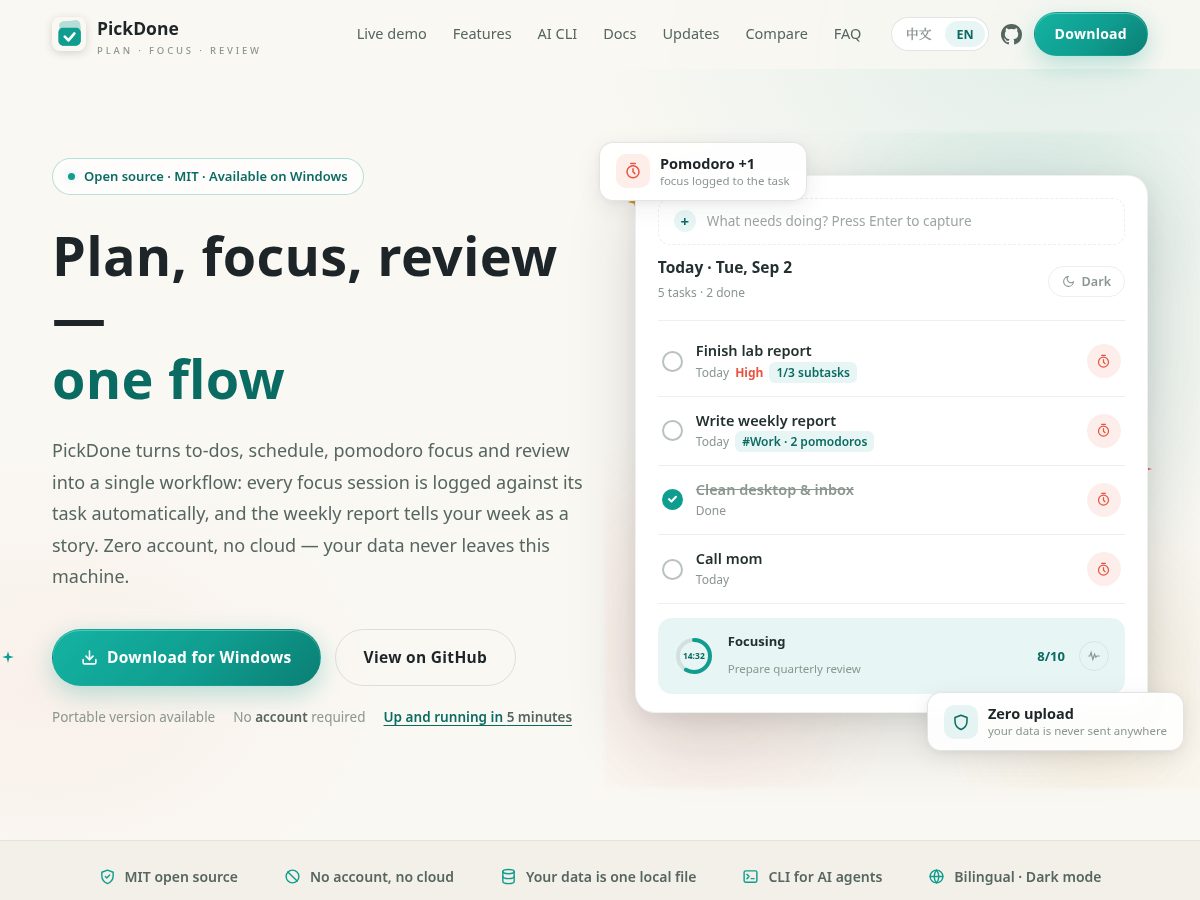Viewport: 1200px width, 900px height.
Task: Click the activity pulse icon in Focusing card
Action: pyautogui.click(x=1094, y=656)
